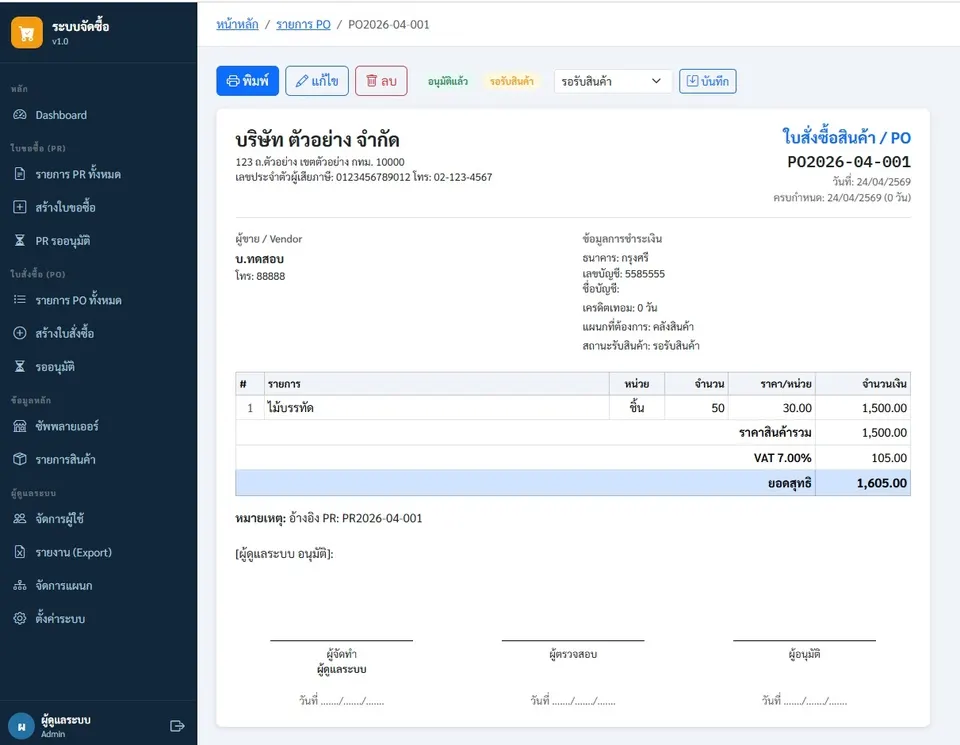Open the รอรับสินค้า status dropdown
Viewport: 960px width, 745px height.
pyautogui.click(x=612, y=81)
